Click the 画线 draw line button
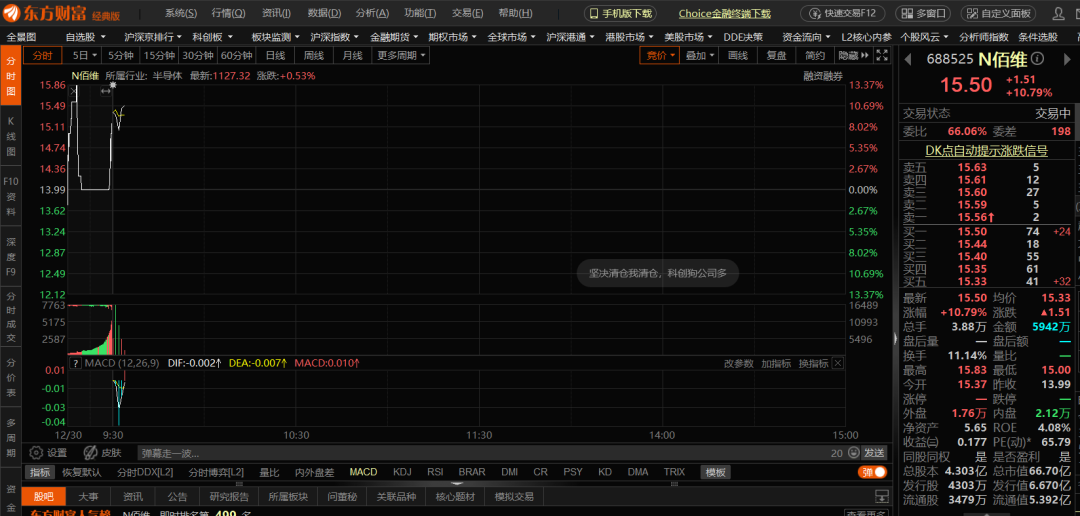This screenshot has height=516, width=1080. pos(738,56)
